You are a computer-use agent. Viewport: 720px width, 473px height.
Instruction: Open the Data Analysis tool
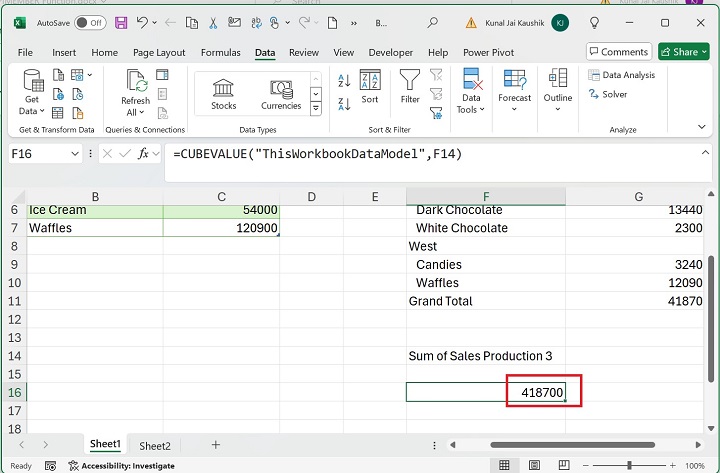pyautogui.click(x=622, y=75)
